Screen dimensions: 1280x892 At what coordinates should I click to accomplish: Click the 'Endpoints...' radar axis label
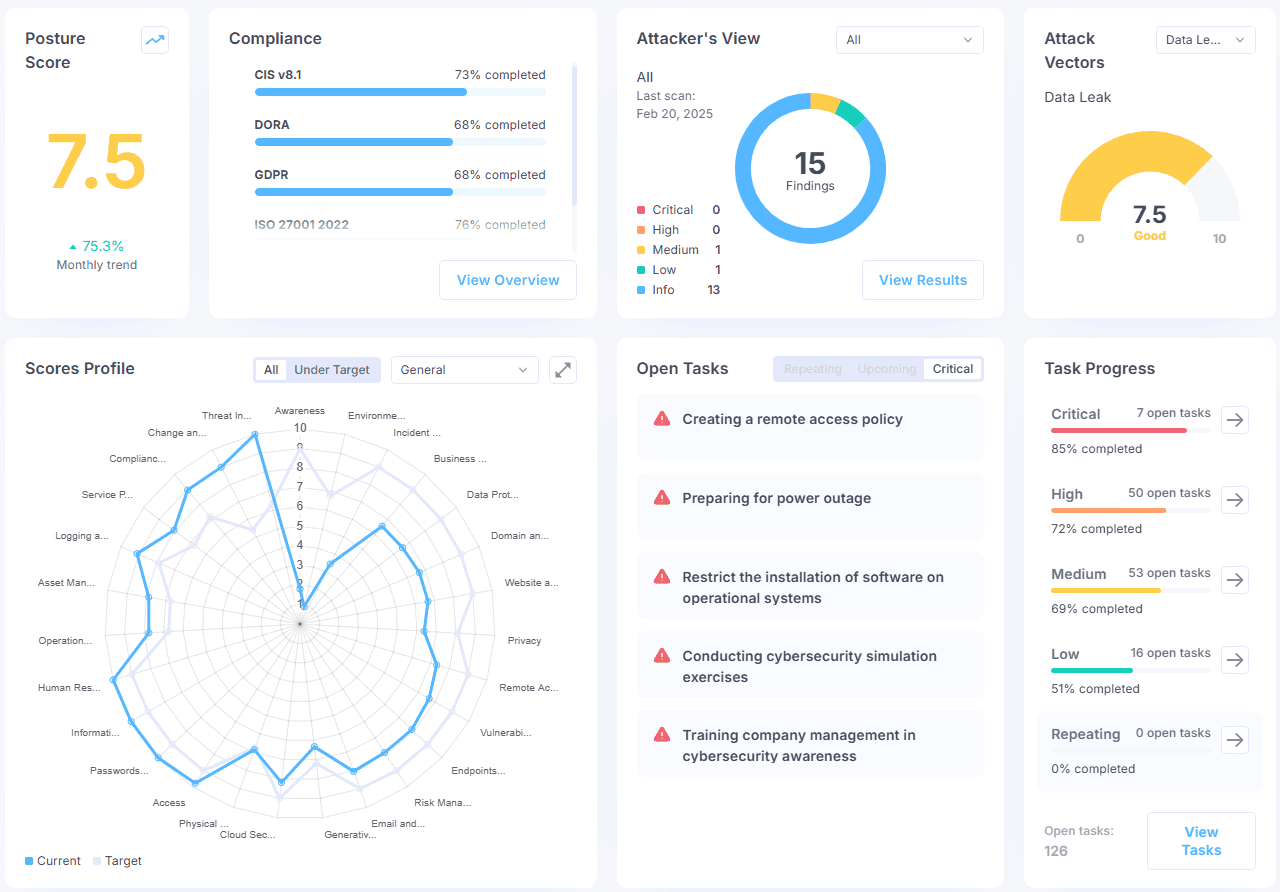pyautogui.click(x=478, y=771)
